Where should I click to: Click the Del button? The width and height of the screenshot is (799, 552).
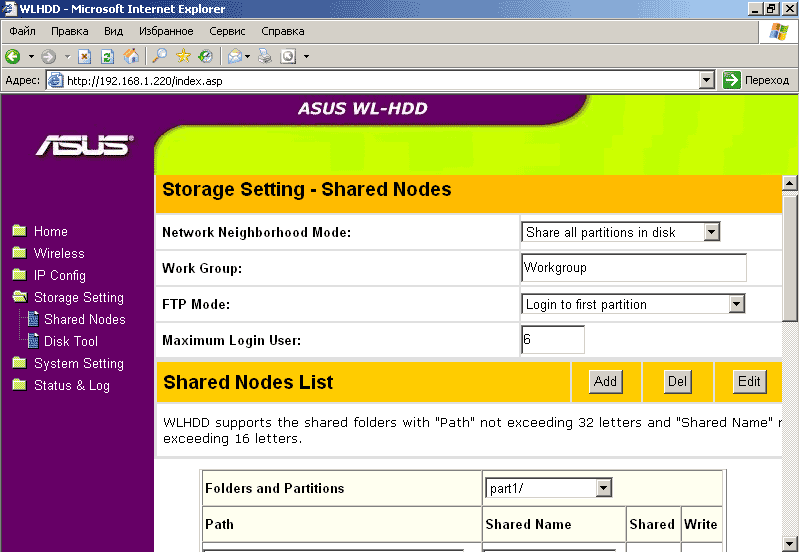pos(677,382)
